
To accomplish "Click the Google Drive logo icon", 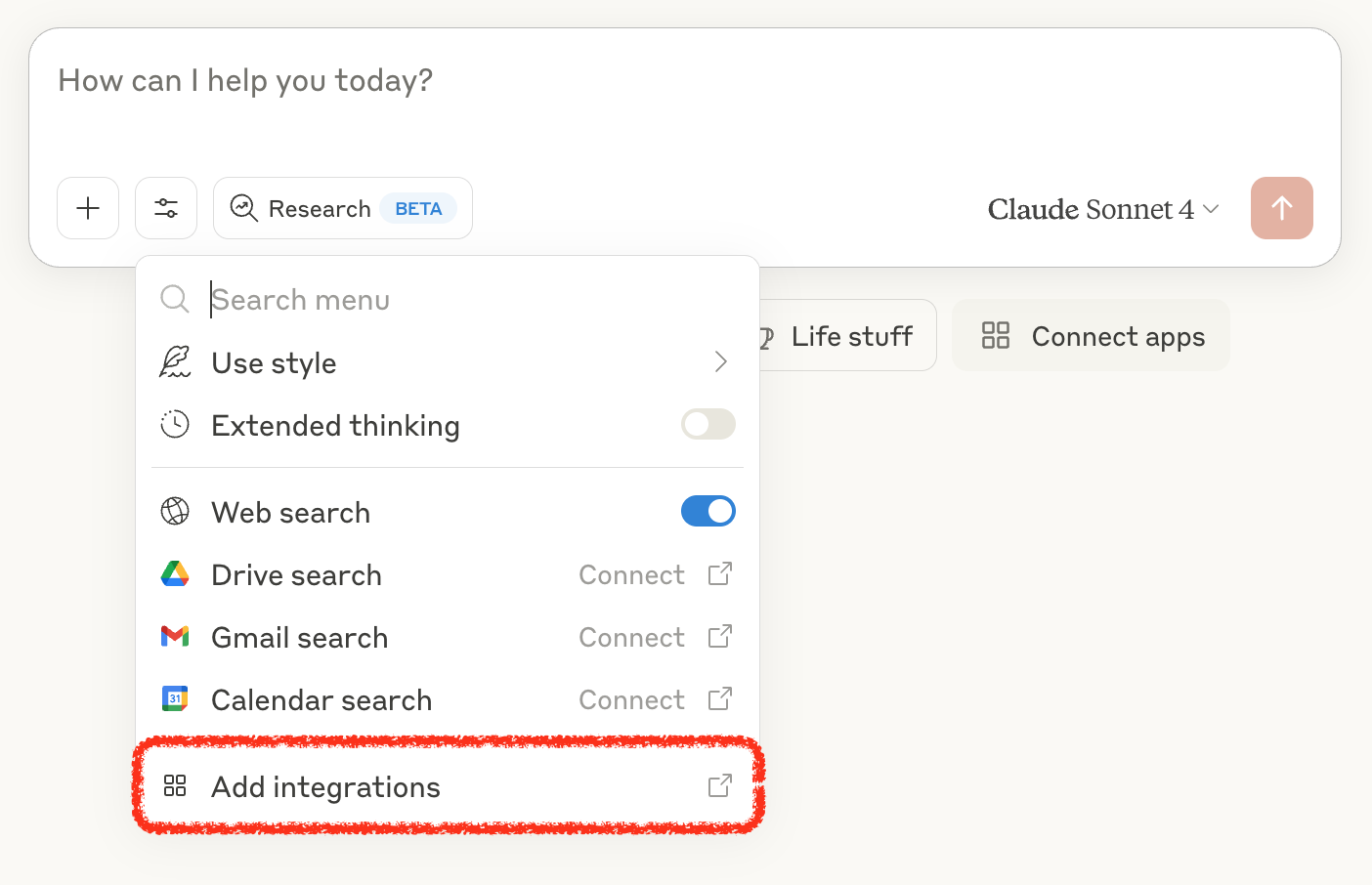I will [x=175, y=573].
